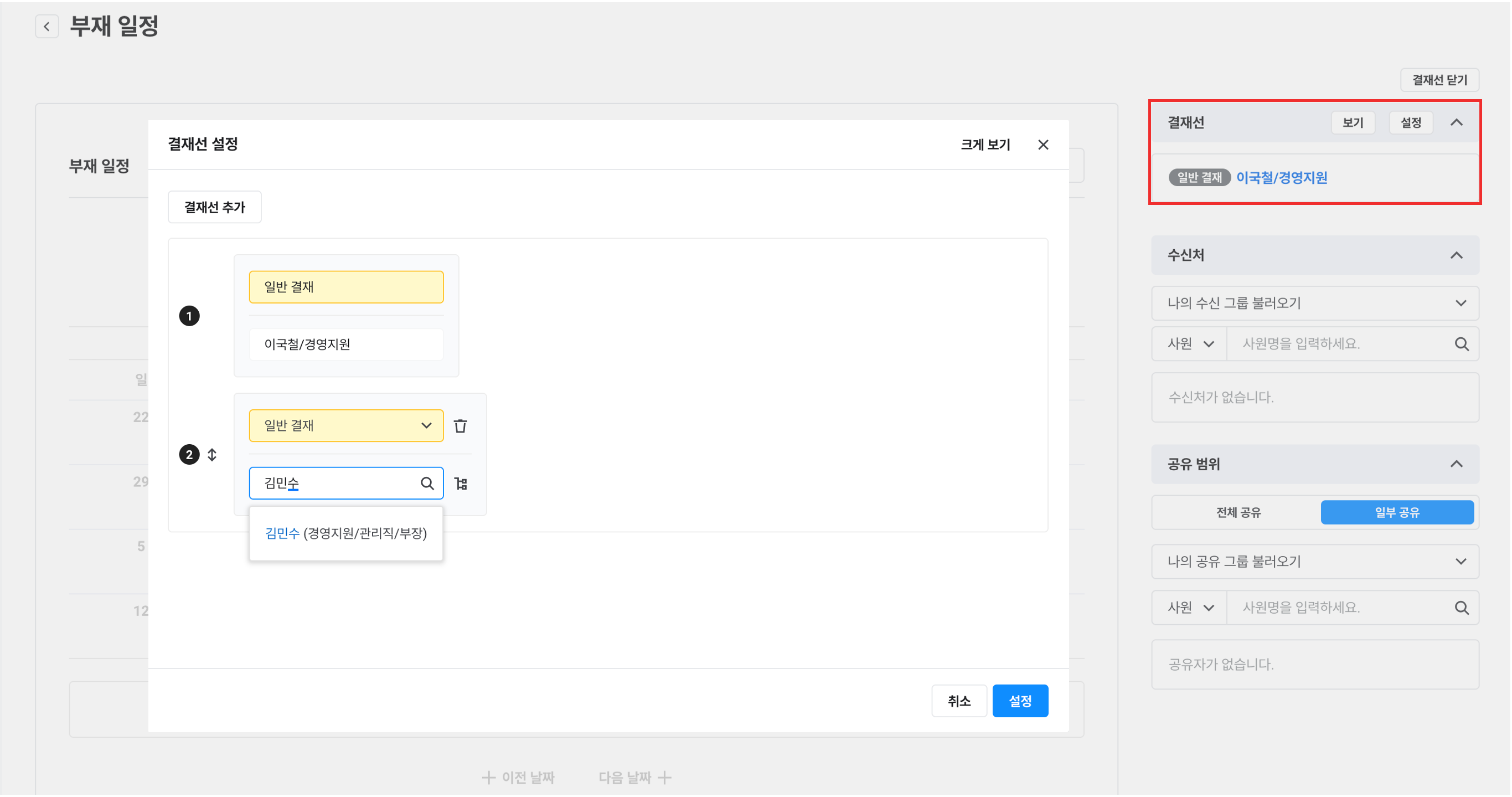Delete the second approval line with trash icon
The image size is (1512, 797).
(460, 426)
